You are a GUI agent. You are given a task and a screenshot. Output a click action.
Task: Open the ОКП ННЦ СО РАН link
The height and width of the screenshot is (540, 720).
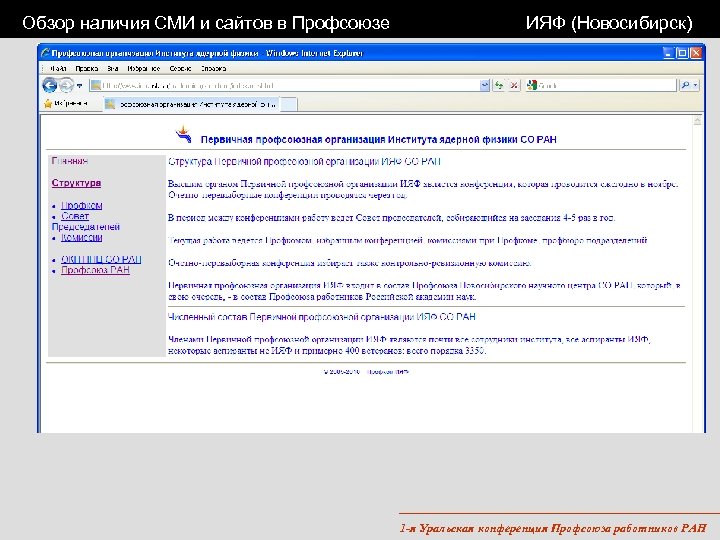point(101,259)
